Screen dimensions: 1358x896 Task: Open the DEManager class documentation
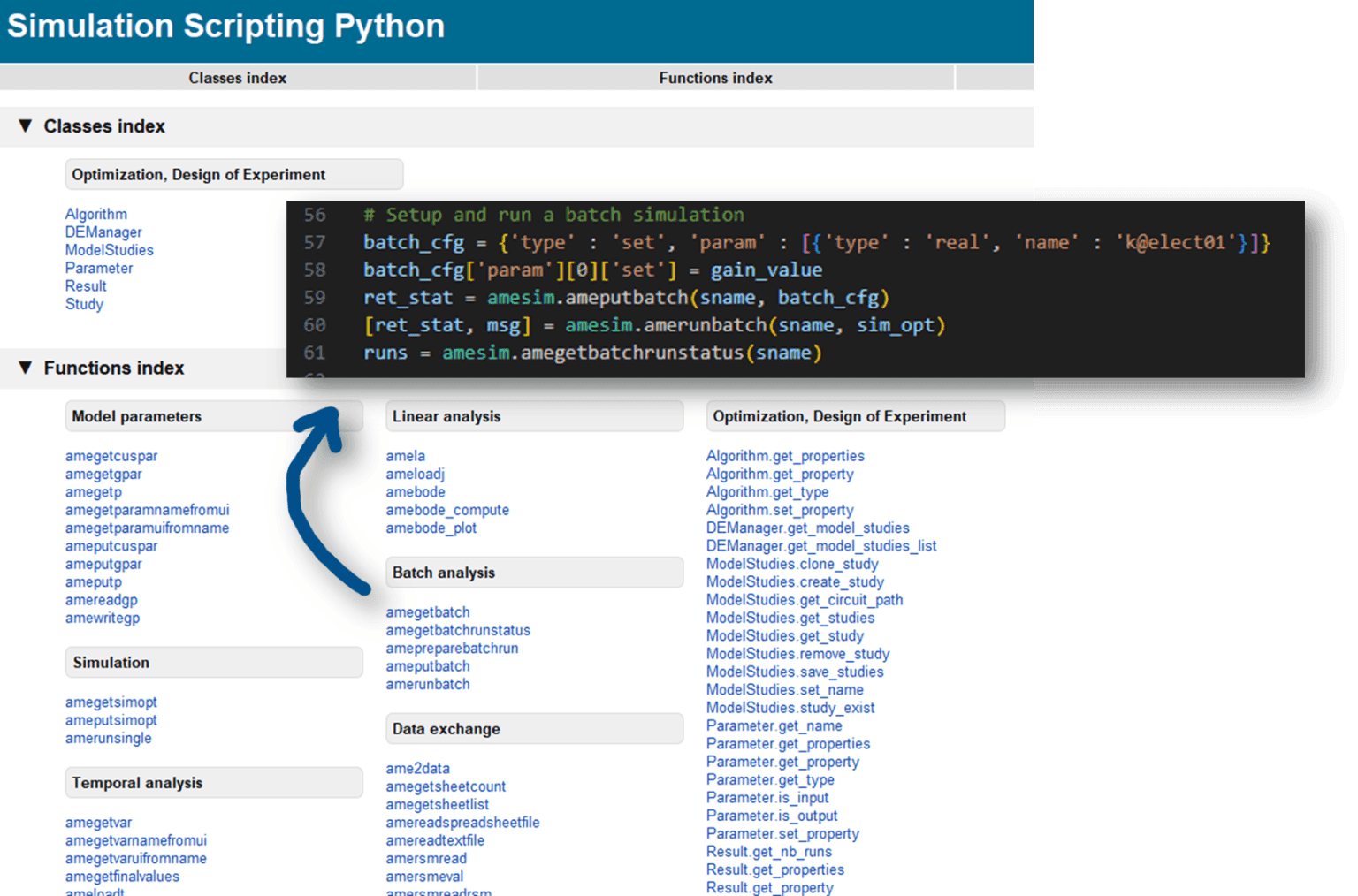(x=103, y=232)
